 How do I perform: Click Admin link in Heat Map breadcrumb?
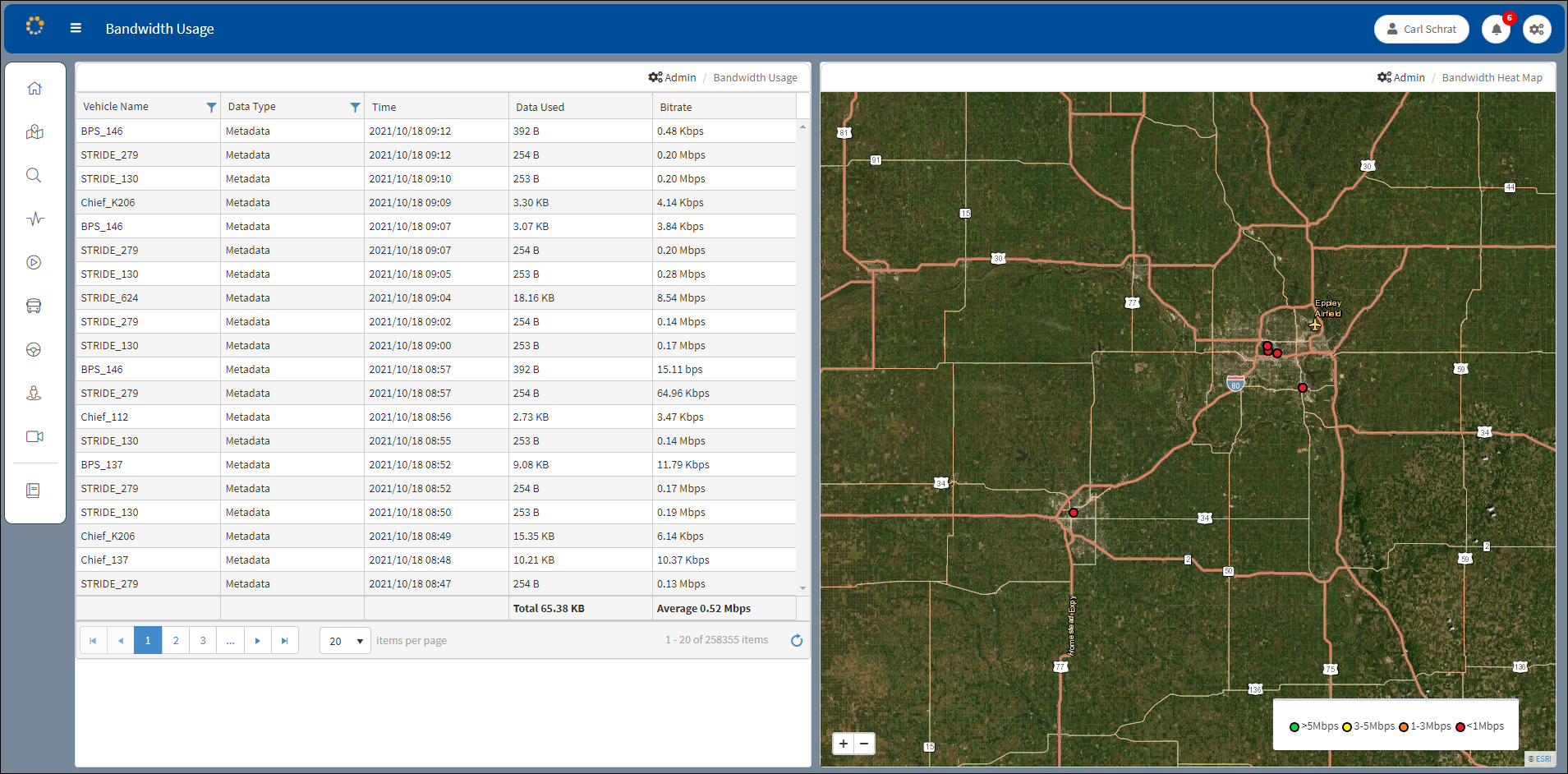tap(1401, 77)
